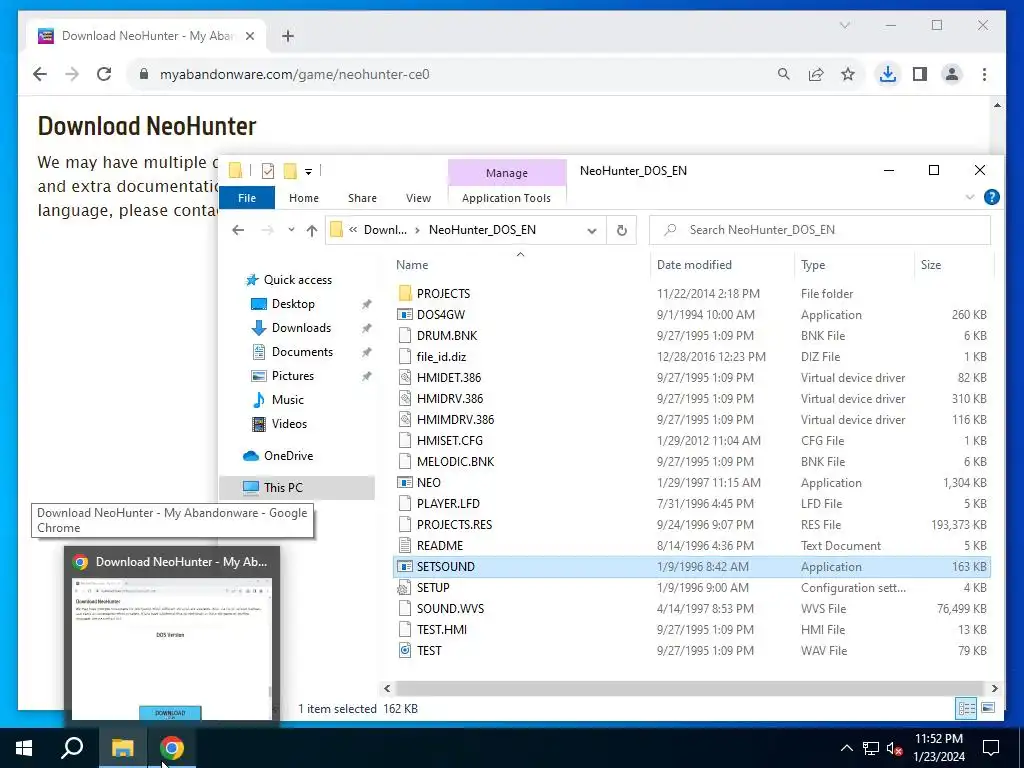The height and width of the screenshot is (768, 1024).
Task: Expand the Explorer ribbon chevron
Action: (x=970, y=197)
